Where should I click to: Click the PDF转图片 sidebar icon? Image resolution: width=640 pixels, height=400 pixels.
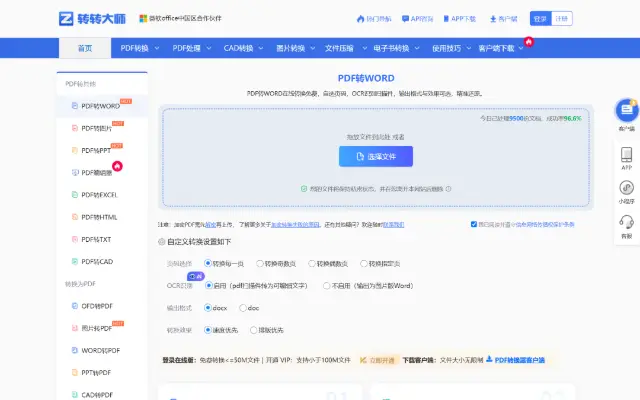[75, 128]
